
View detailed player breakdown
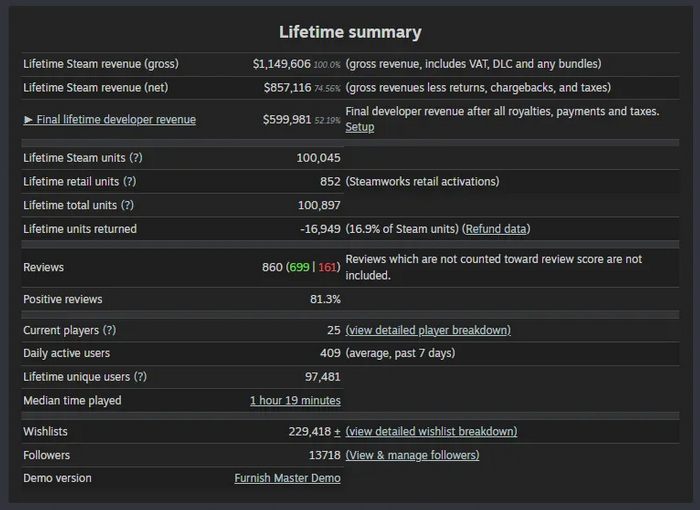coord(428,330)
